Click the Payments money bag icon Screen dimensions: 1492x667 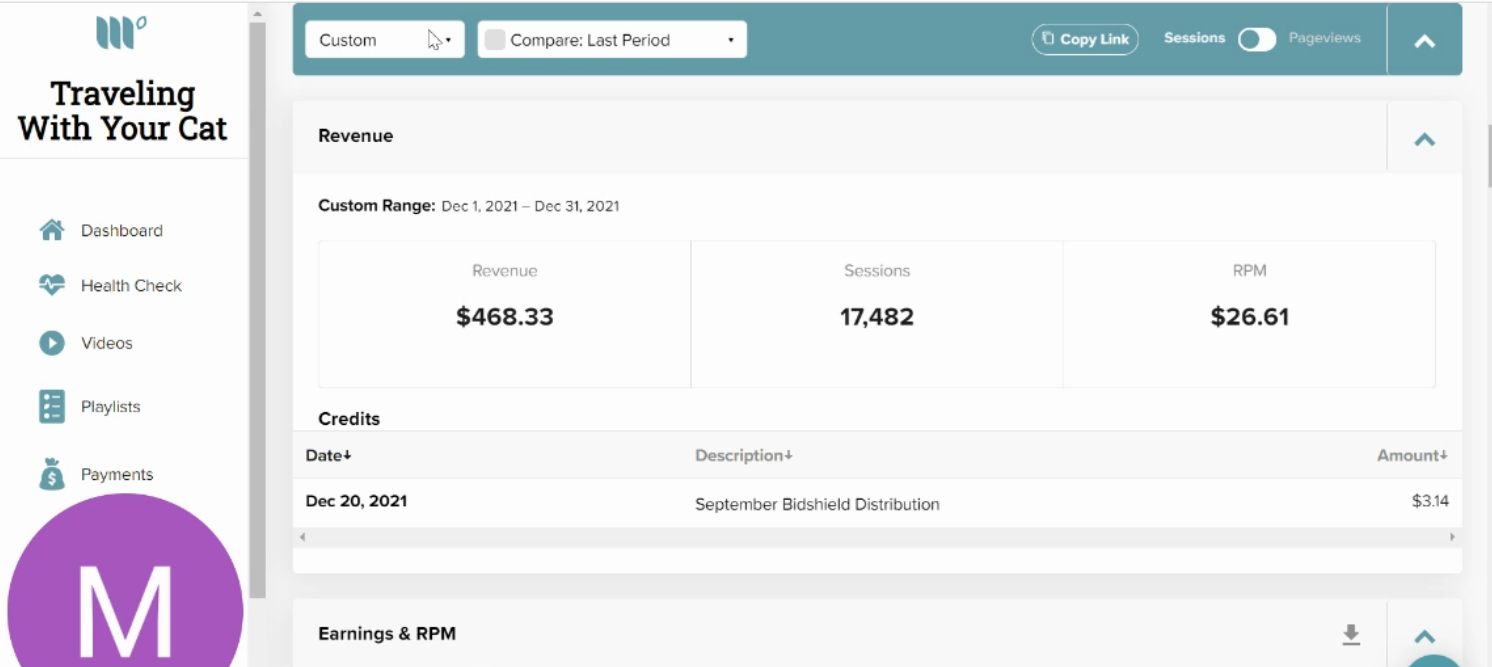[52, 474]
